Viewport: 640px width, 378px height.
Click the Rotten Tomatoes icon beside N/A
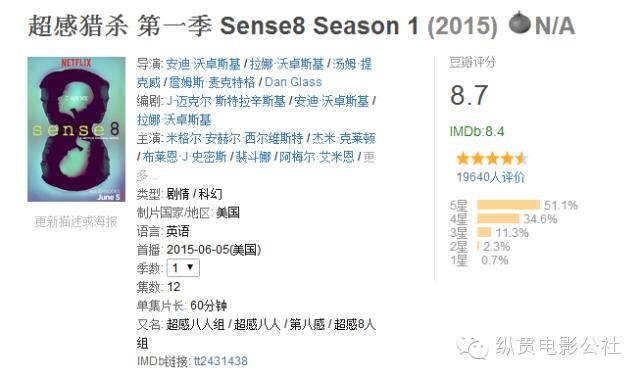point(519,23)
